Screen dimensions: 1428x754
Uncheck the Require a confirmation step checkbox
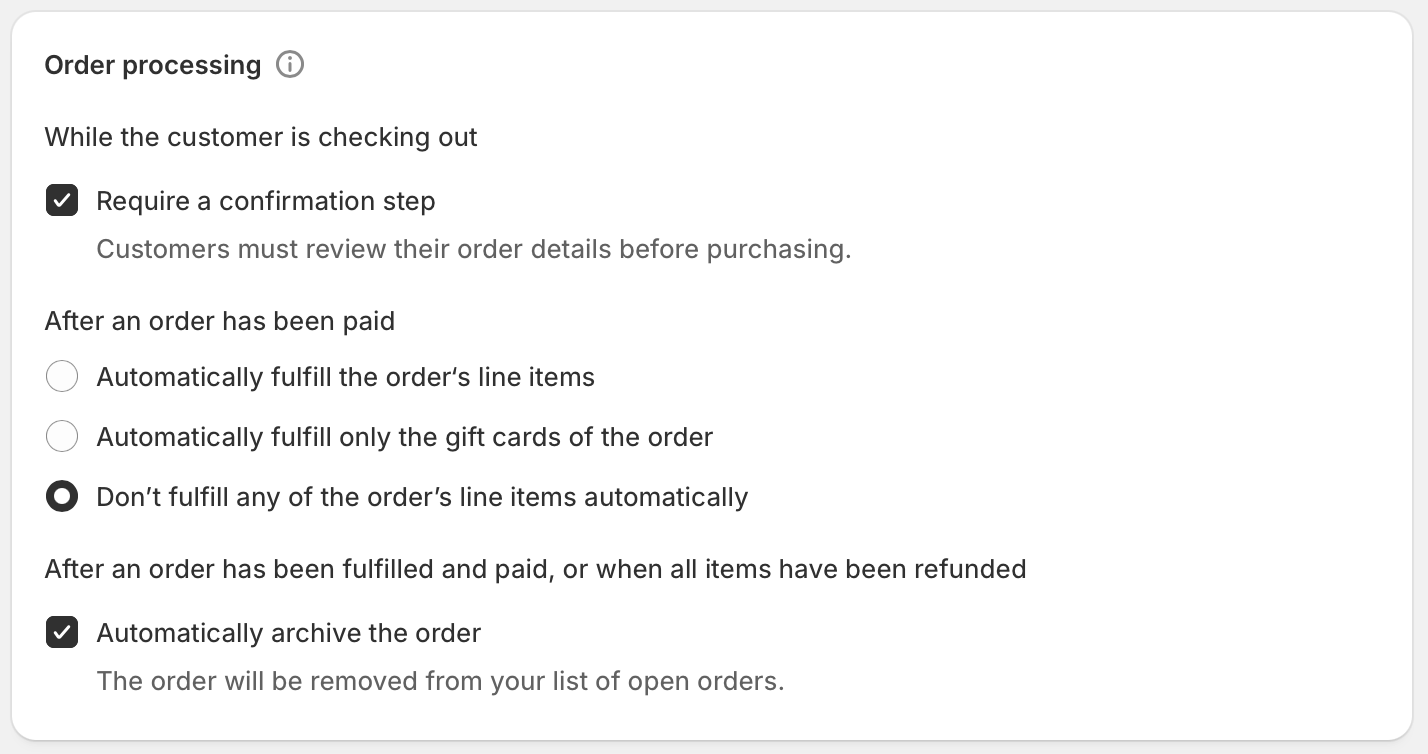pyautogui.click(x=62, y=201)
